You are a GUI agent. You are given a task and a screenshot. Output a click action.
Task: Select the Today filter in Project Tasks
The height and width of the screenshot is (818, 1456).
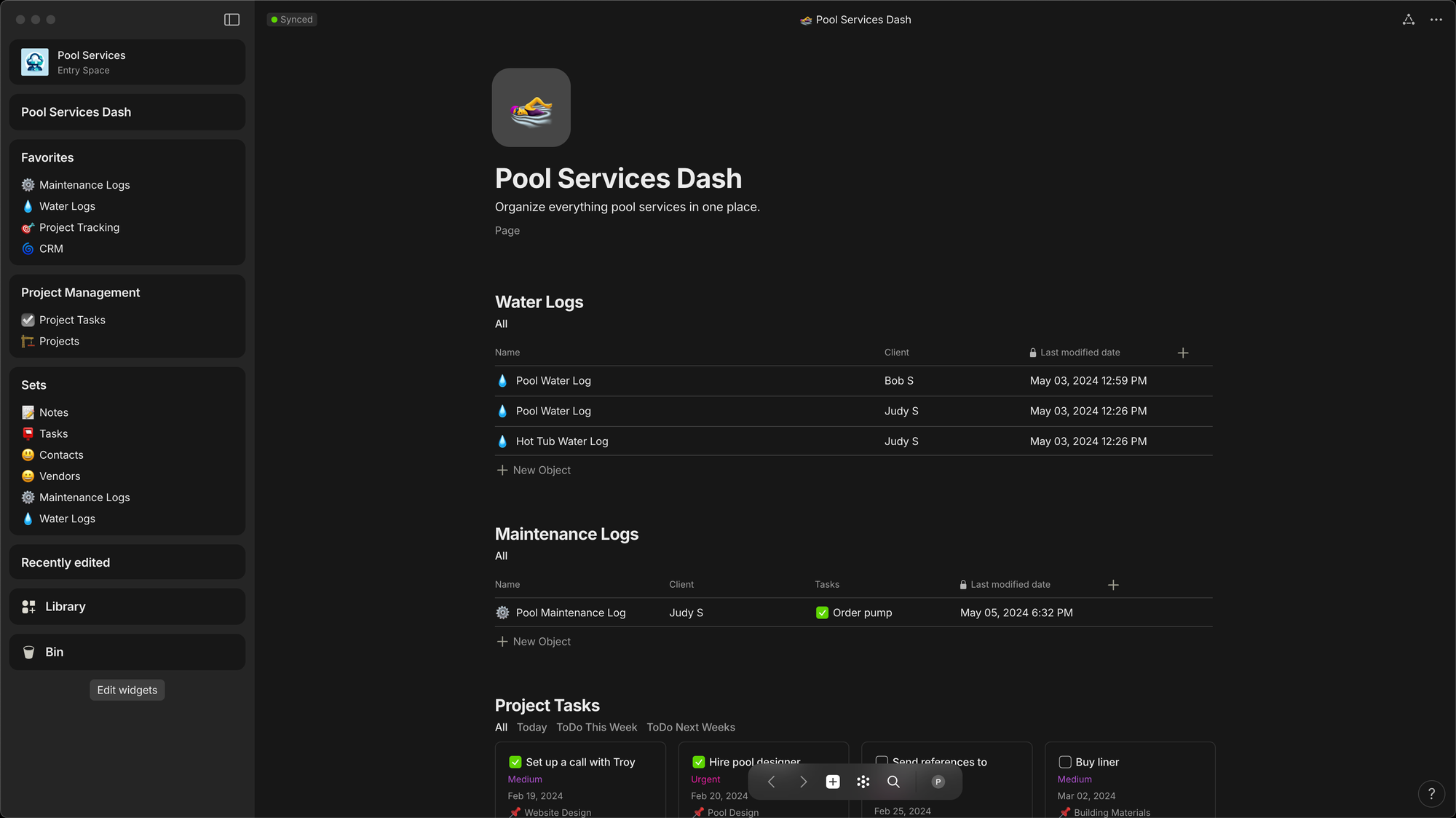pos(531,727)
